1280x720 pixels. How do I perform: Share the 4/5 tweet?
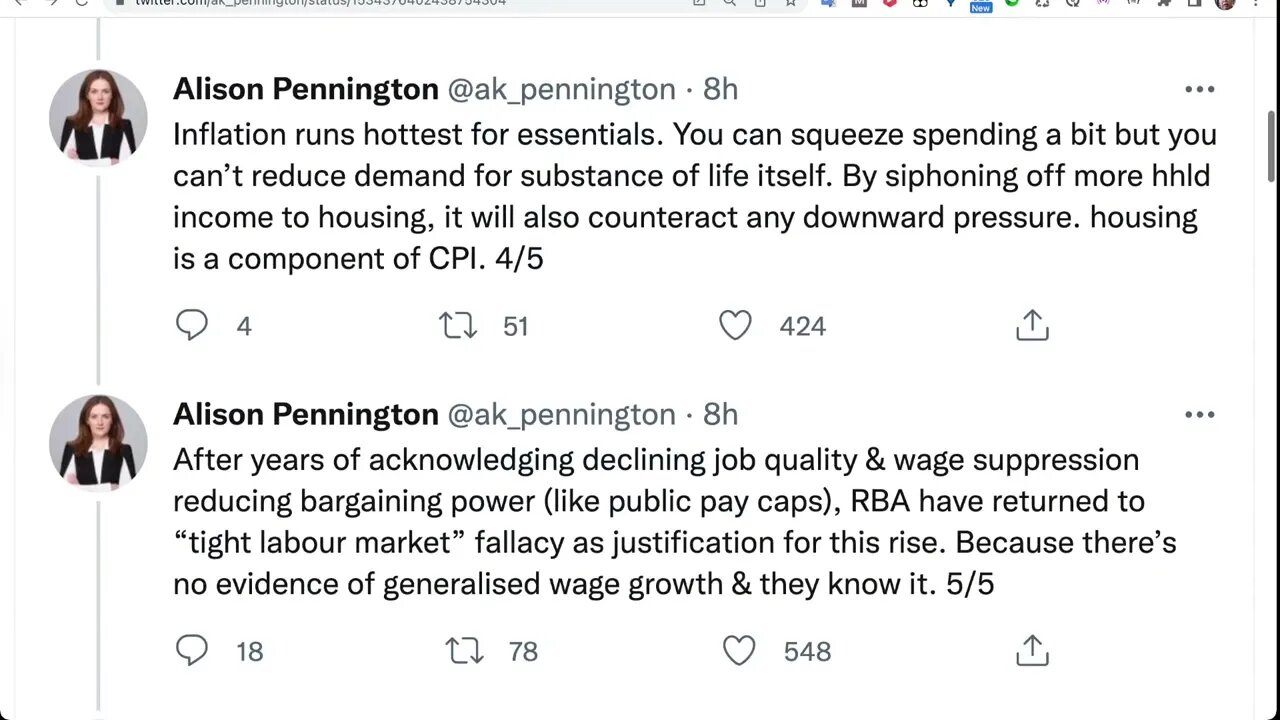[1032, 326]
